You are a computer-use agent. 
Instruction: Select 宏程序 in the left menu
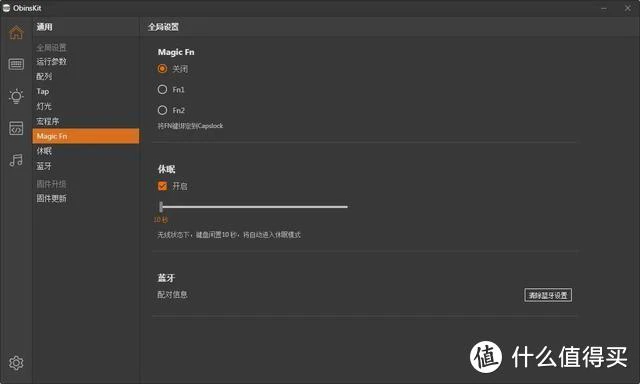(48, 121)
